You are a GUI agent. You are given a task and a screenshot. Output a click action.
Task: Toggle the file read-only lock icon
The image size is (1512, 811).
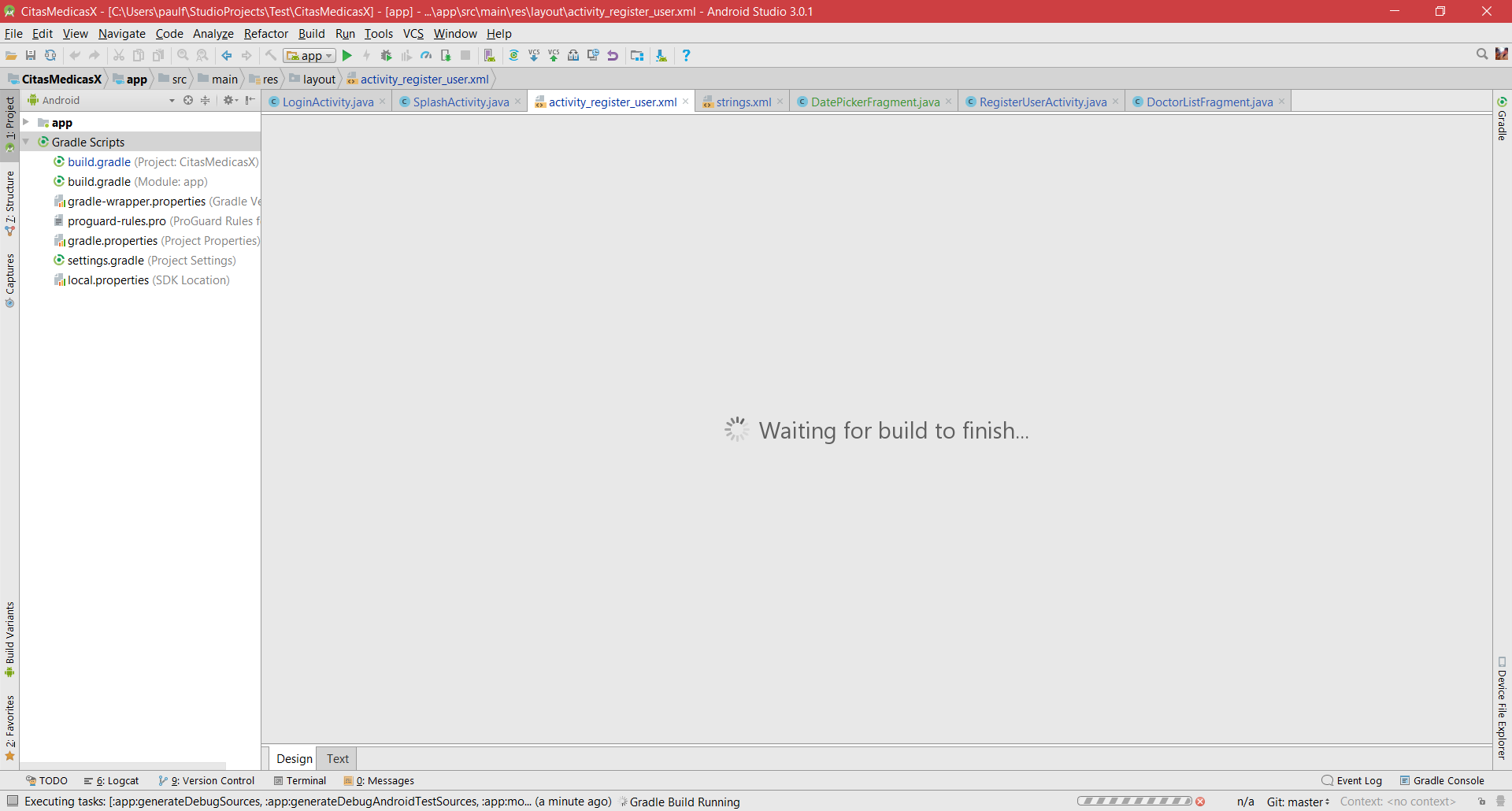(1481, 802)
